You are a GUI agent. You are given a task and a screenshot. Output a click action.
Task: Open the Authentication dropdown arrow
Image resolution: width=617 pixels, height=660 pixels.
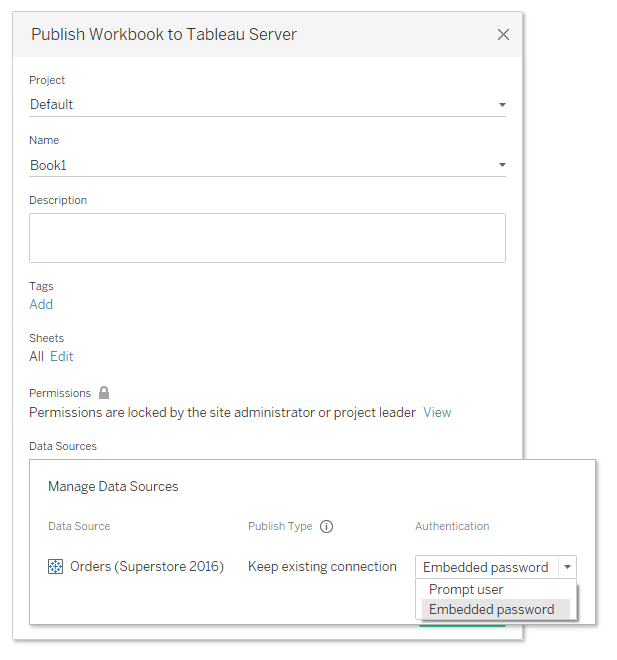(567, 567)
